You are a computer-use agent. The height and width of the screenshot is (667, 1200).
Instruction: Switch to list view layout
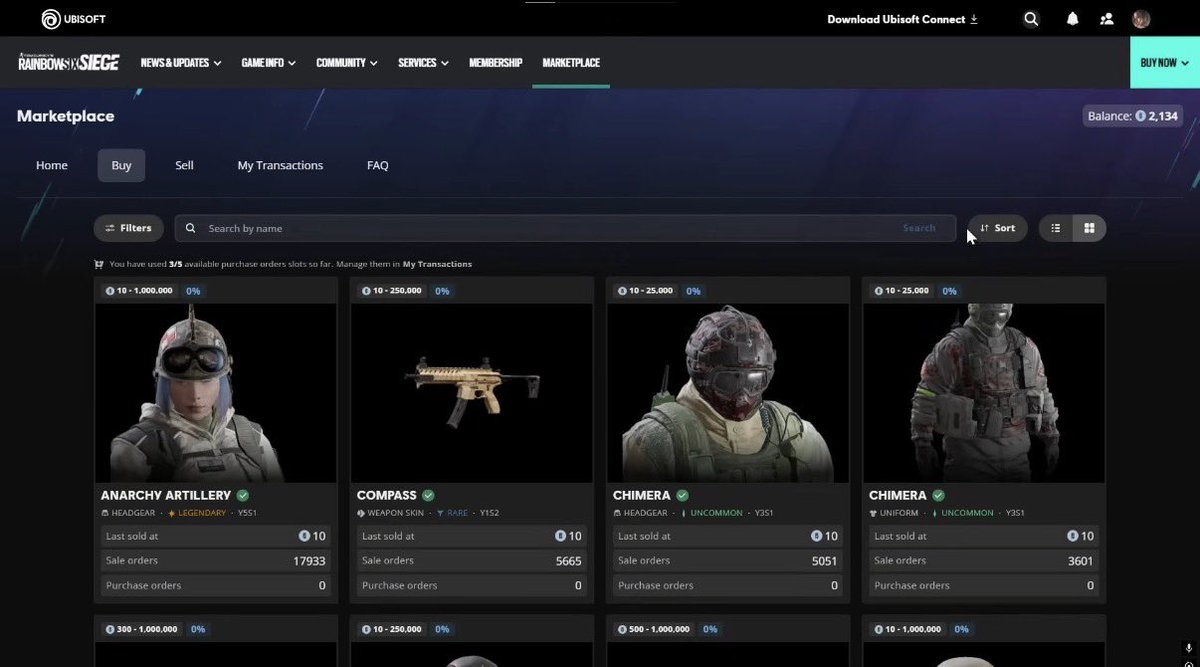coord(1055,228)
